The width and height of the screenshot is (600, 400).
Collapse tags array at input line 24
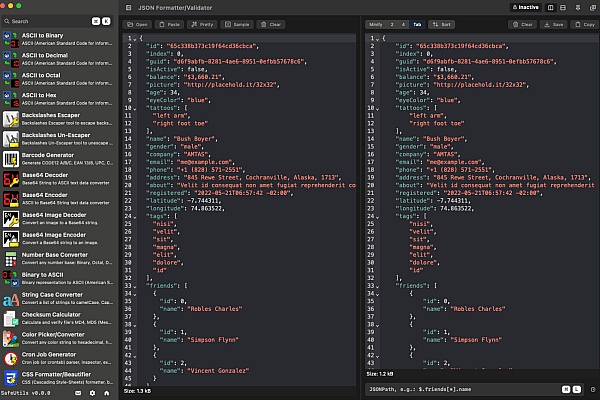pos(135,217)
